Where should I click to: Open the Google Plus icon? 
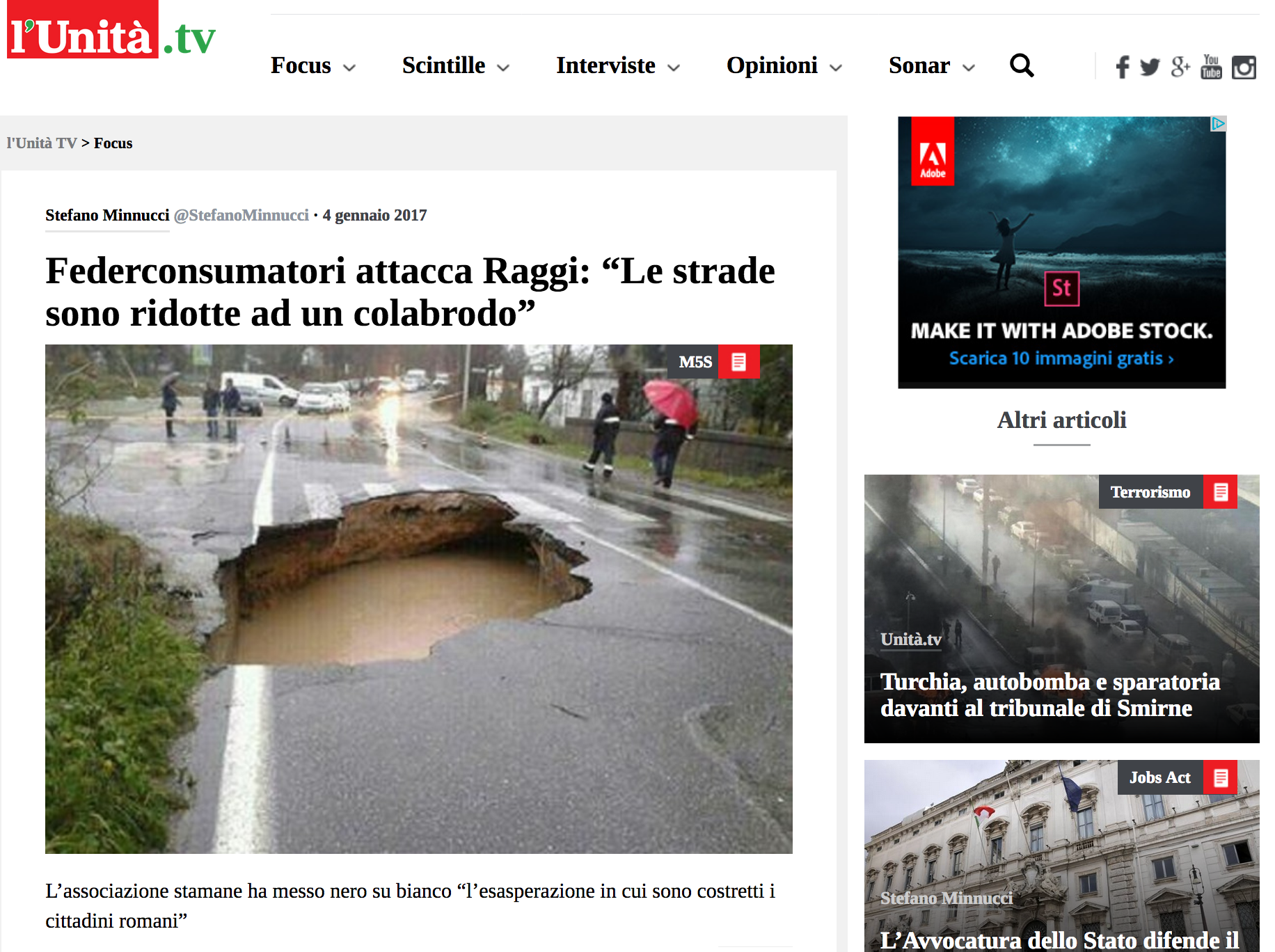click(x=1180, y=67)
